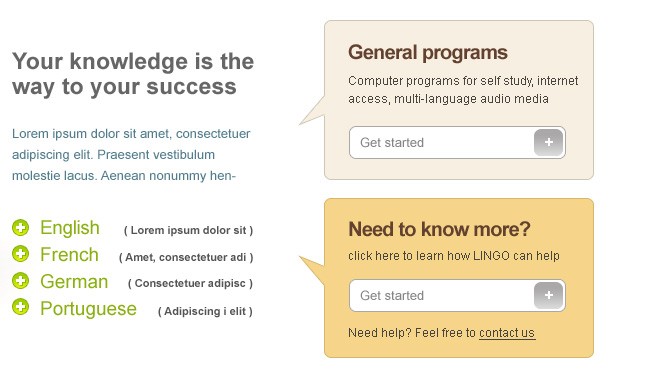Click the green plus icon beside English

tap(21, 227)
